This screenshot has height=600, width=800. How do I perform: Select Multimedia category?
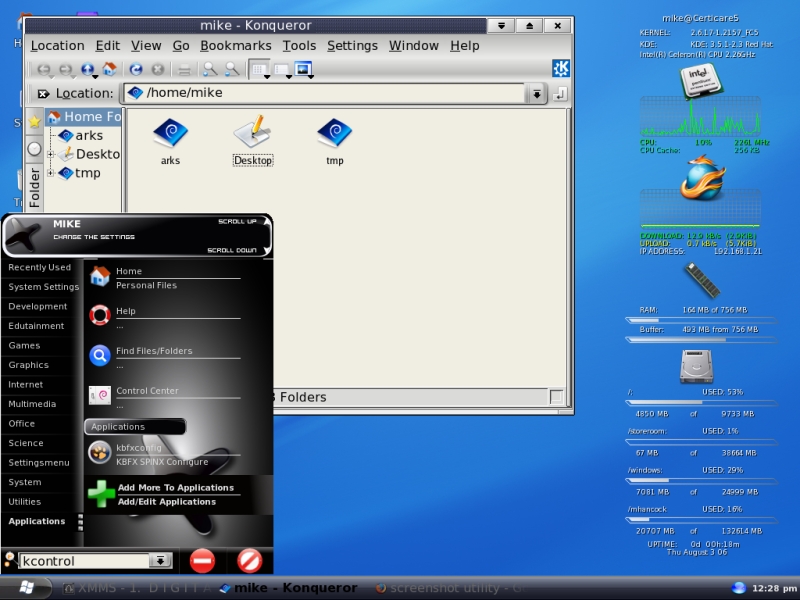(x=32, y=404)
